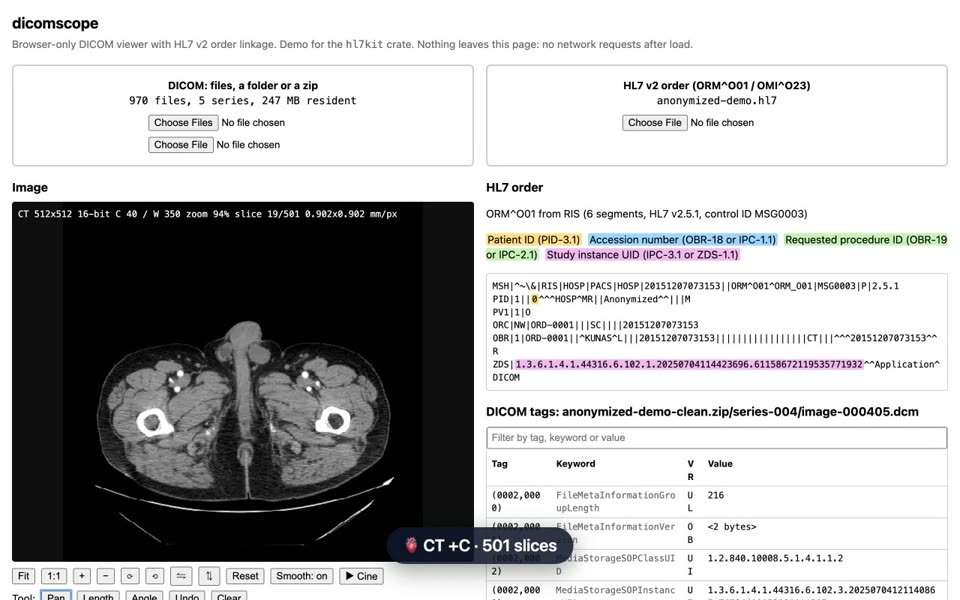
Task: Reset the image view
Action: (x=245, y=576)
